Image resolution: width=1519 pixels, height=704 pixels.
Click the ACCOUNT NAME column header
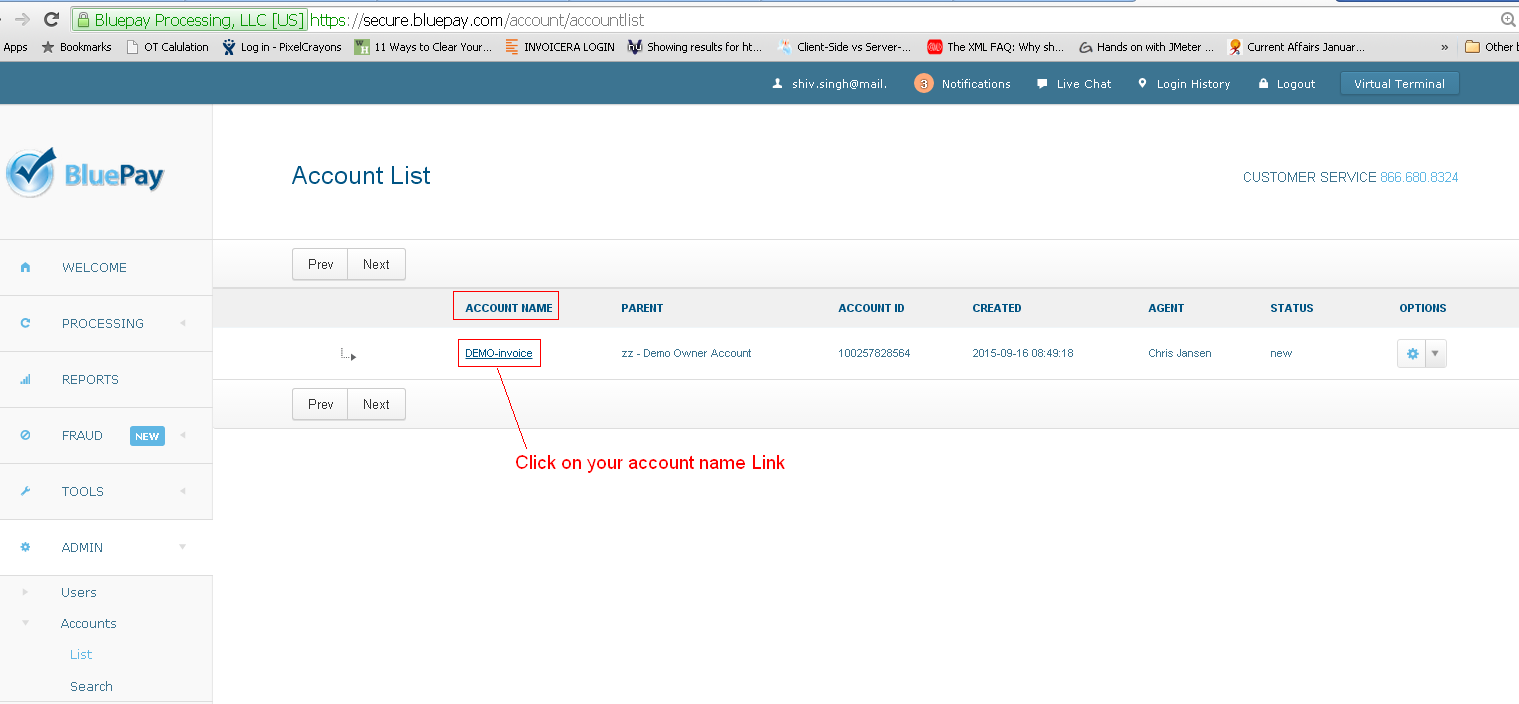click(x=509, y=308)
